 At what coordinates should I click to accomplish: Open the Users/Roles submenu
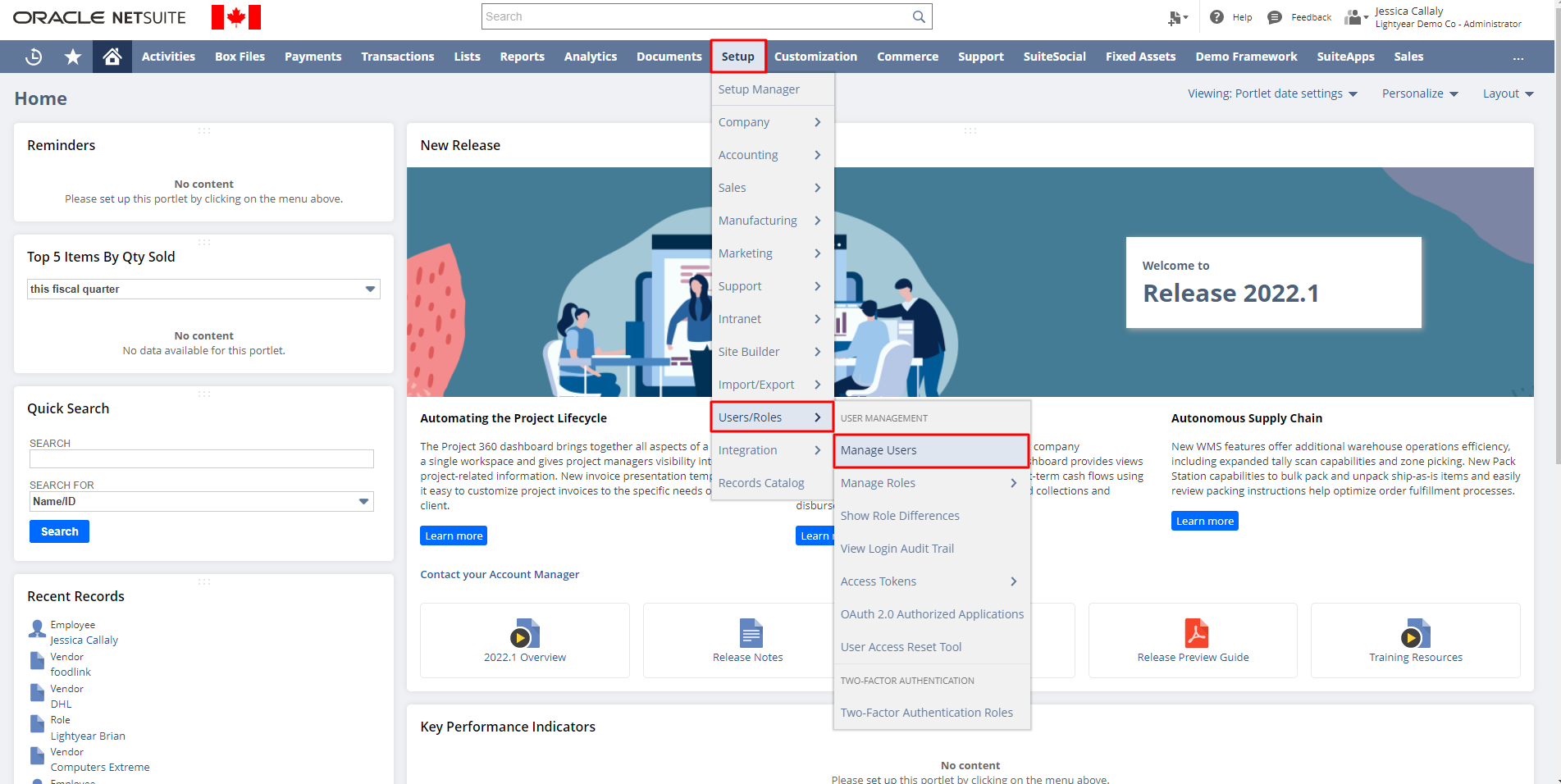point(772,417)
